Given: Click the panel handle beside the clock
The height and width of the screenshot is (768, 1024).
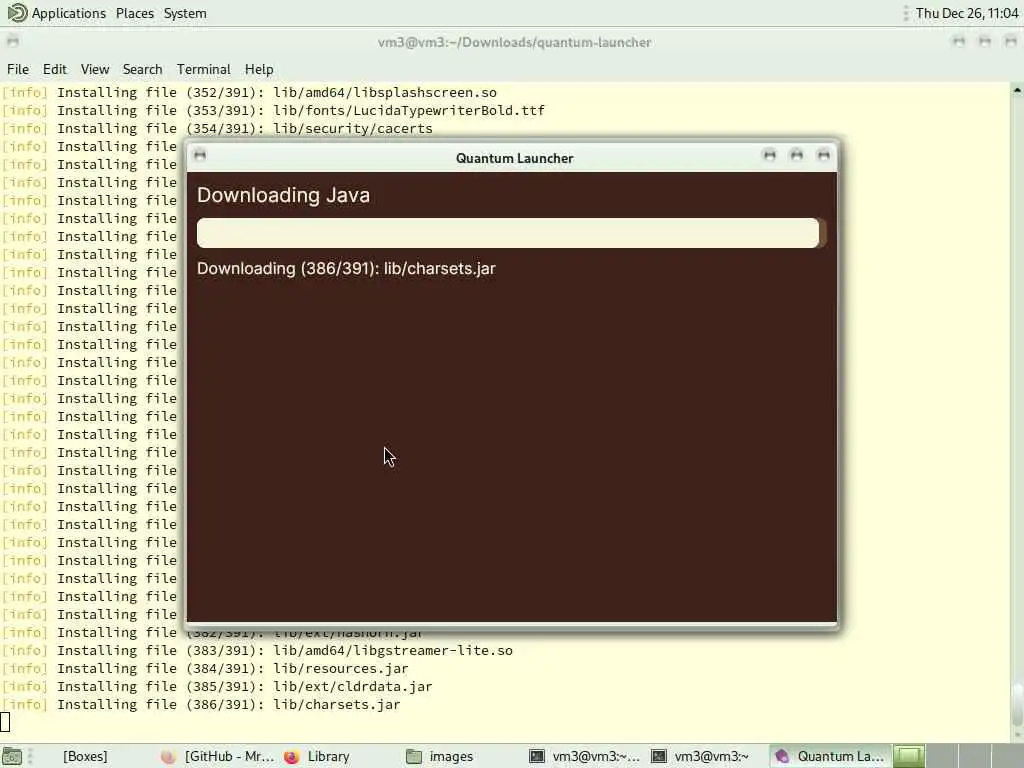Looking at the screenshot, I should [x=906, y=13].
